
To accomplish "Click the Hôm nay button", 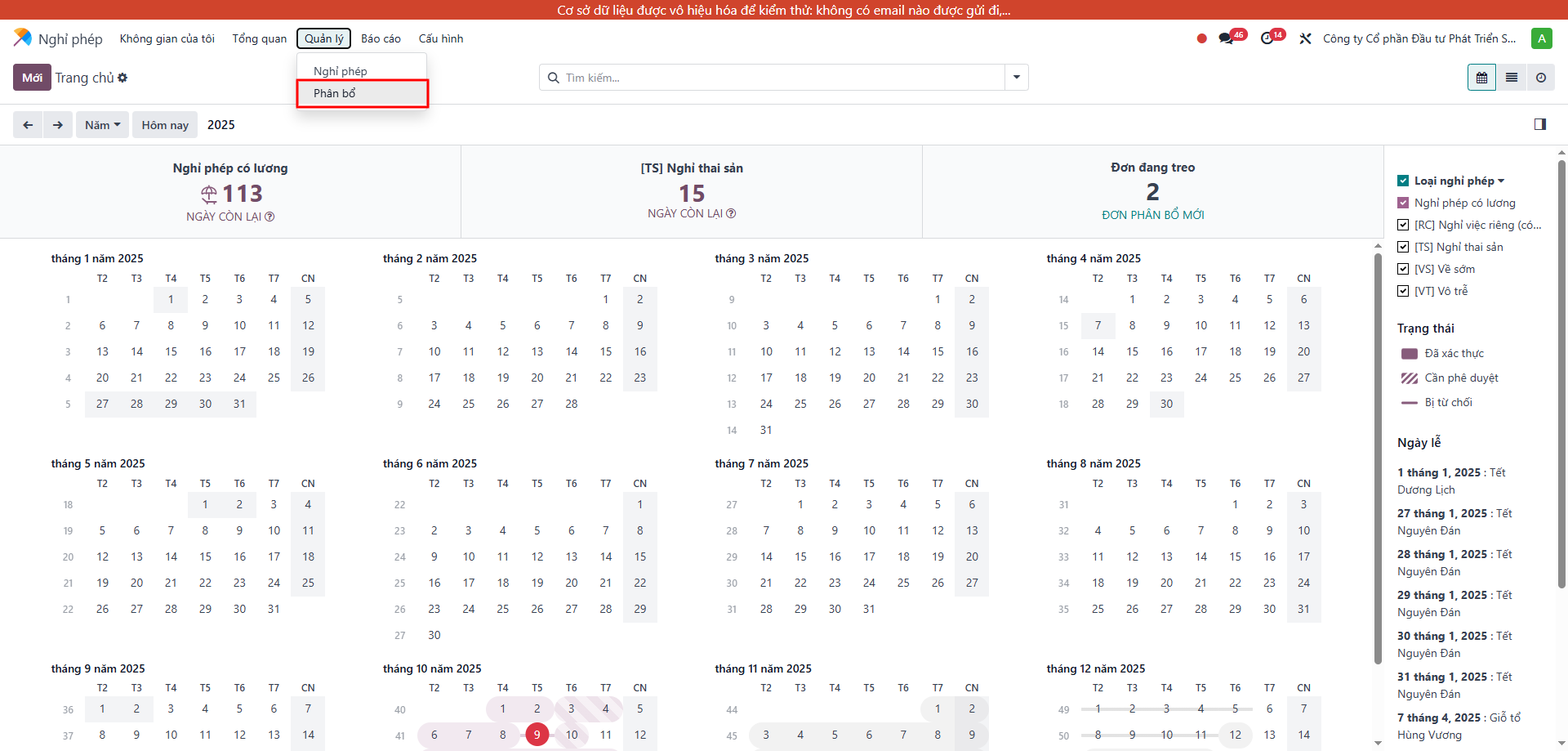I will tap(165, 125).
